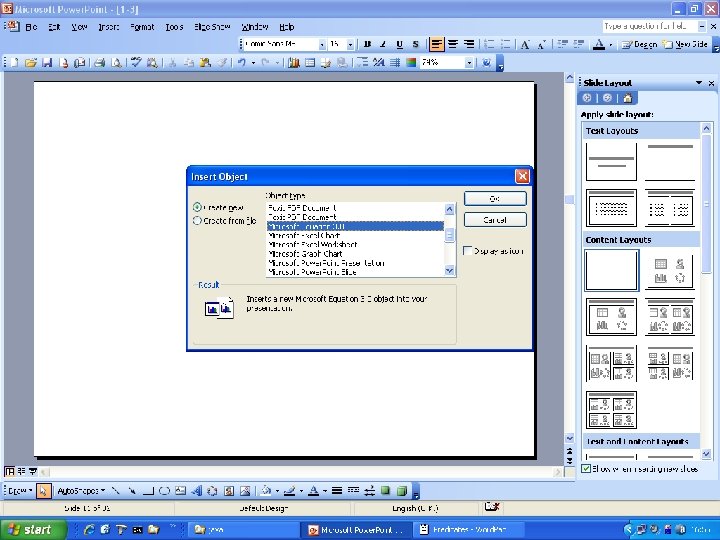Insert a chart from the standard toolbar

tap(293, 62)
